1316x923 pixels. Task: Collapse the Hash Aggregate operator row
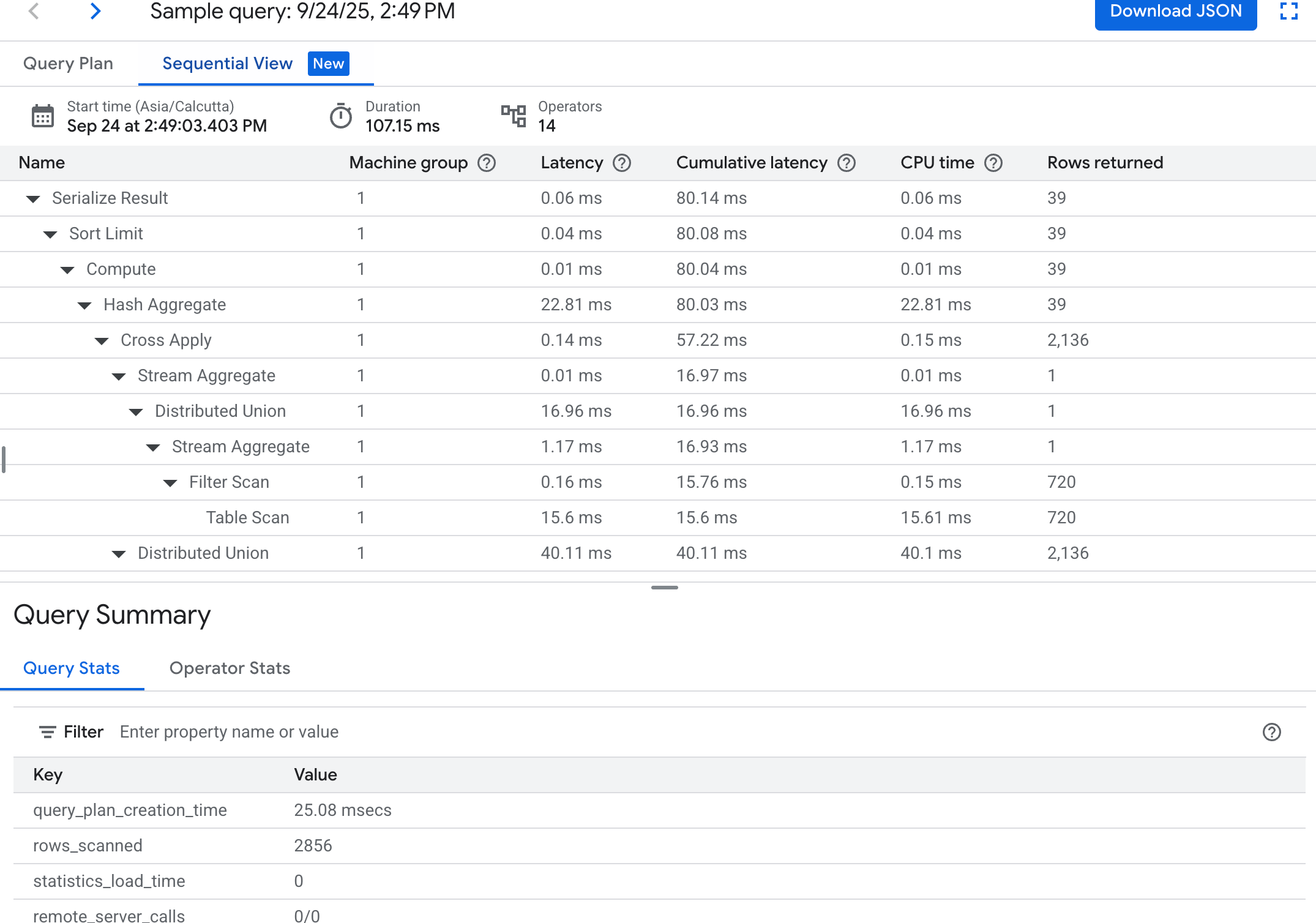[84, 305]
